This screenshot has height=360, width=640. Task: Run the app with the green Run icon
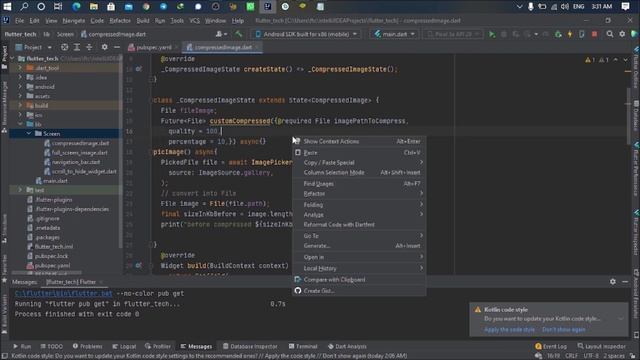pyautogui.click(x=492, y=34)
